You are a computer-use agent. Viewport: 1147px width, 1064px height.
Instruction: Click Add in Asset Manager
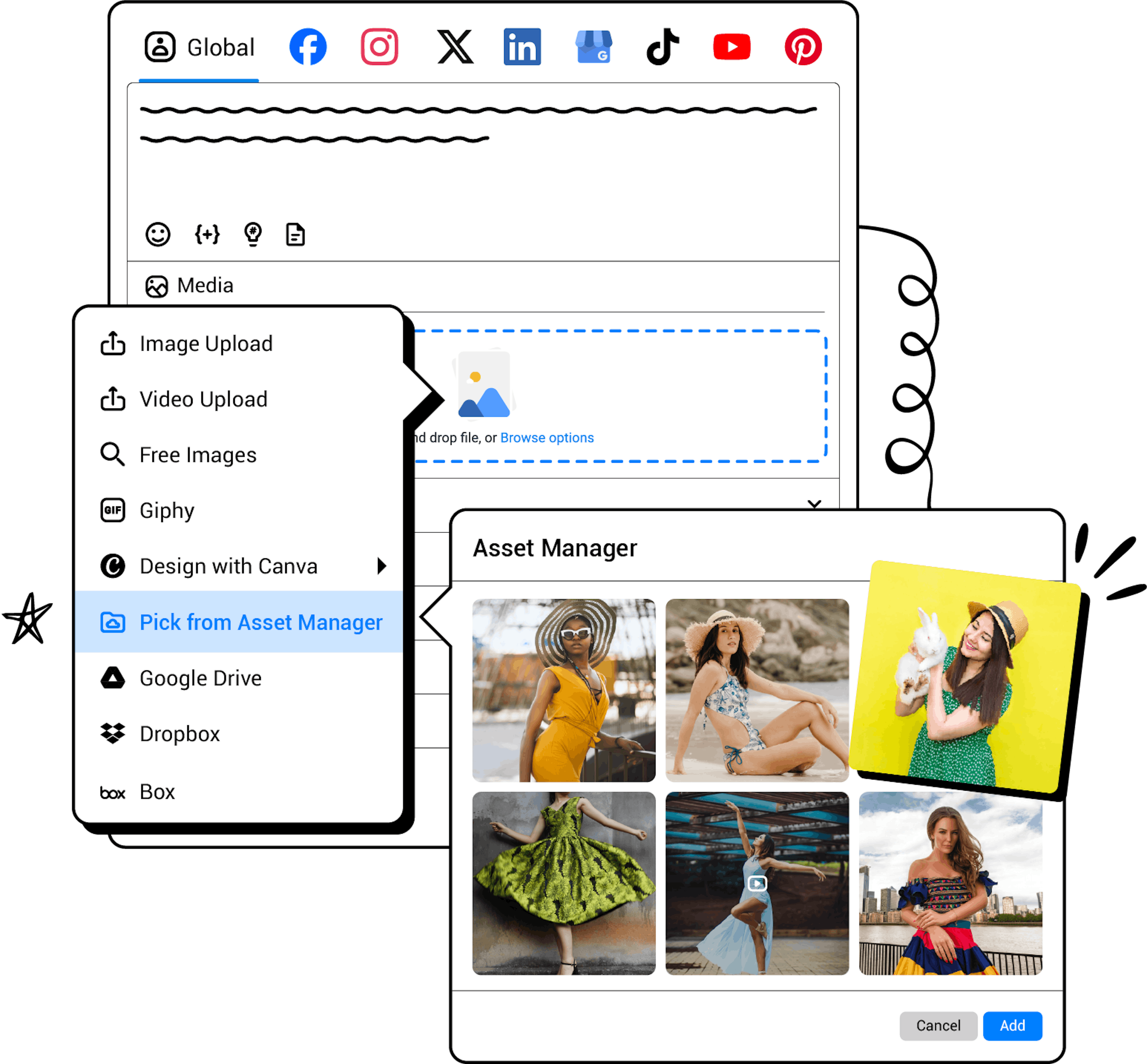[x=1012, y=1025]
